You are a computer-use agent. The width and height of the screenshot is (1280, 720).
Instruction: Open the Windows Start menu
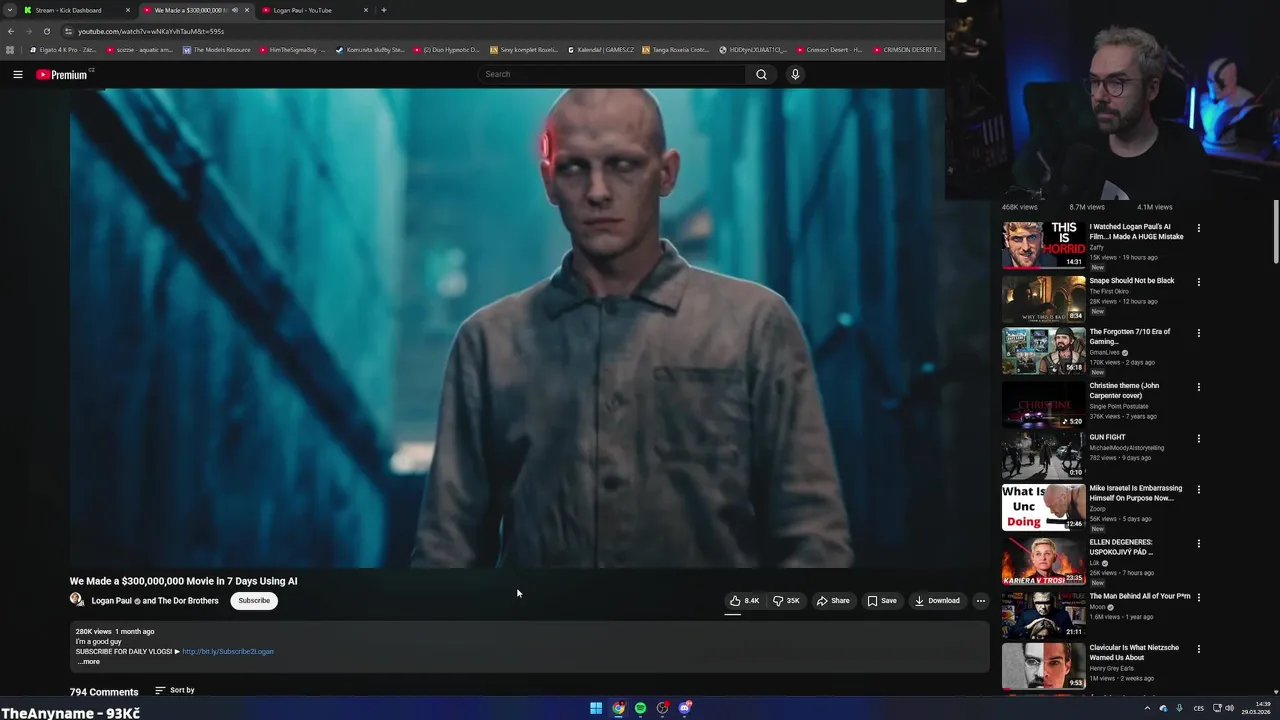point(596,708)
